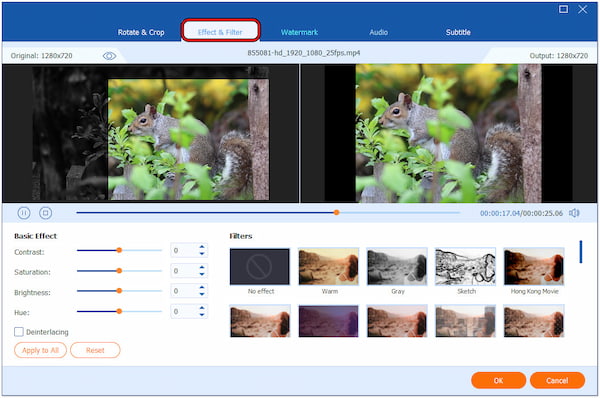The height and width of the screenshot is (398, 600).
Task: Mute the volume speaker icon
Action: [574, 213]
